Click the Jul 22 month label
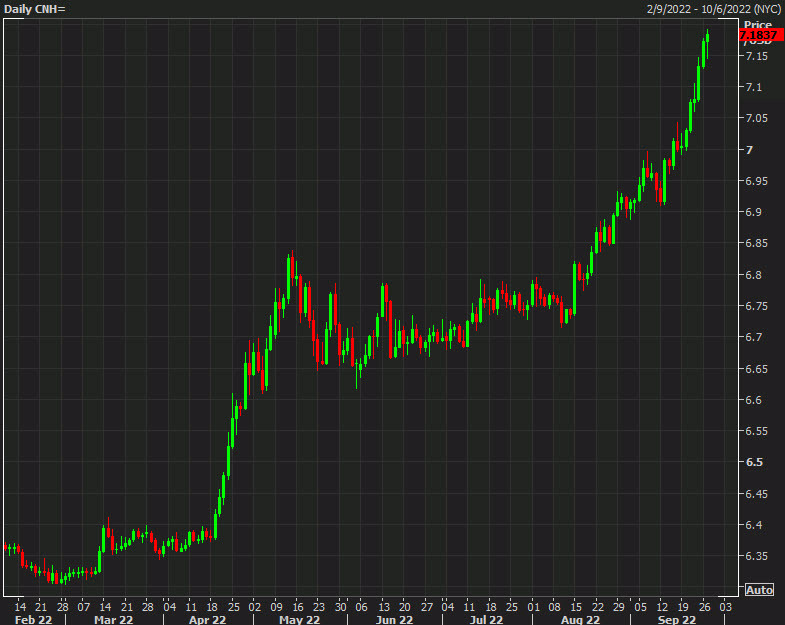785x625 pixels. (486, 619)
